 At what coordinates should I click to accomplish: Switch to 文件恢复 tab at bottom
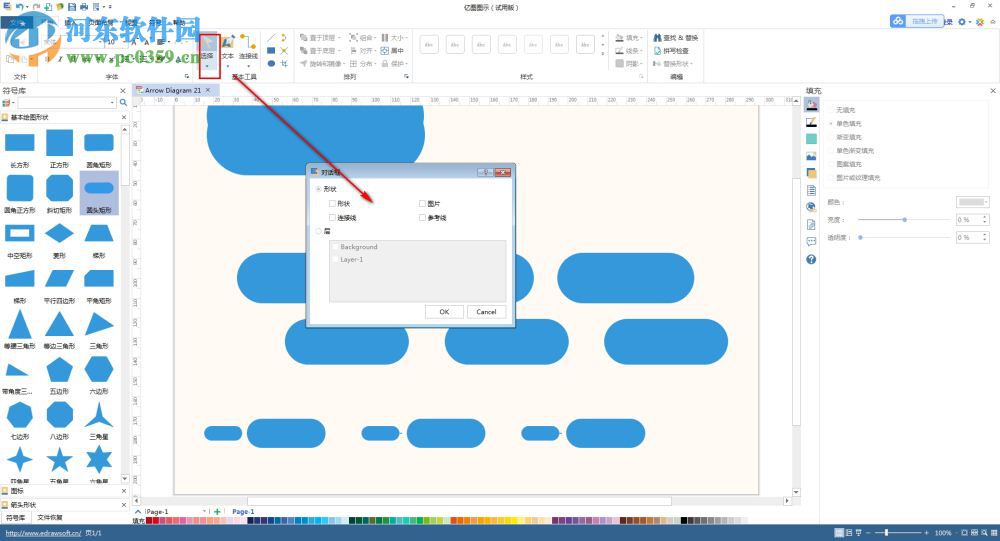point(50,518)
